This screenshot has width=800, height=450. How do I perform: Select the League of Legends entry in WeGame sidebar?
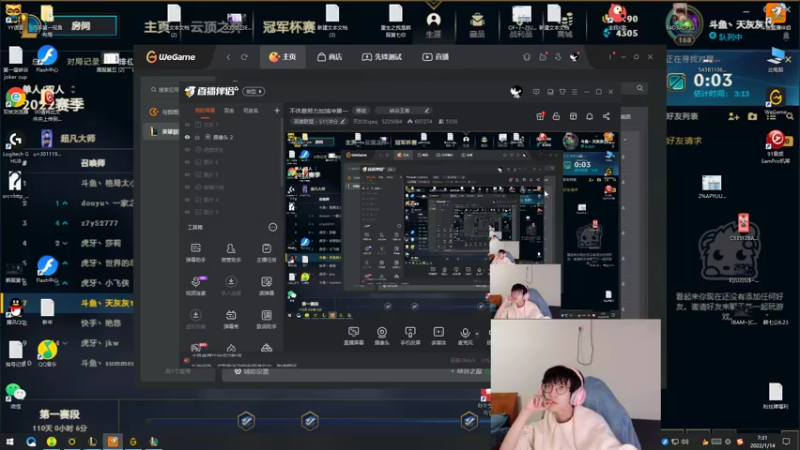162,132
